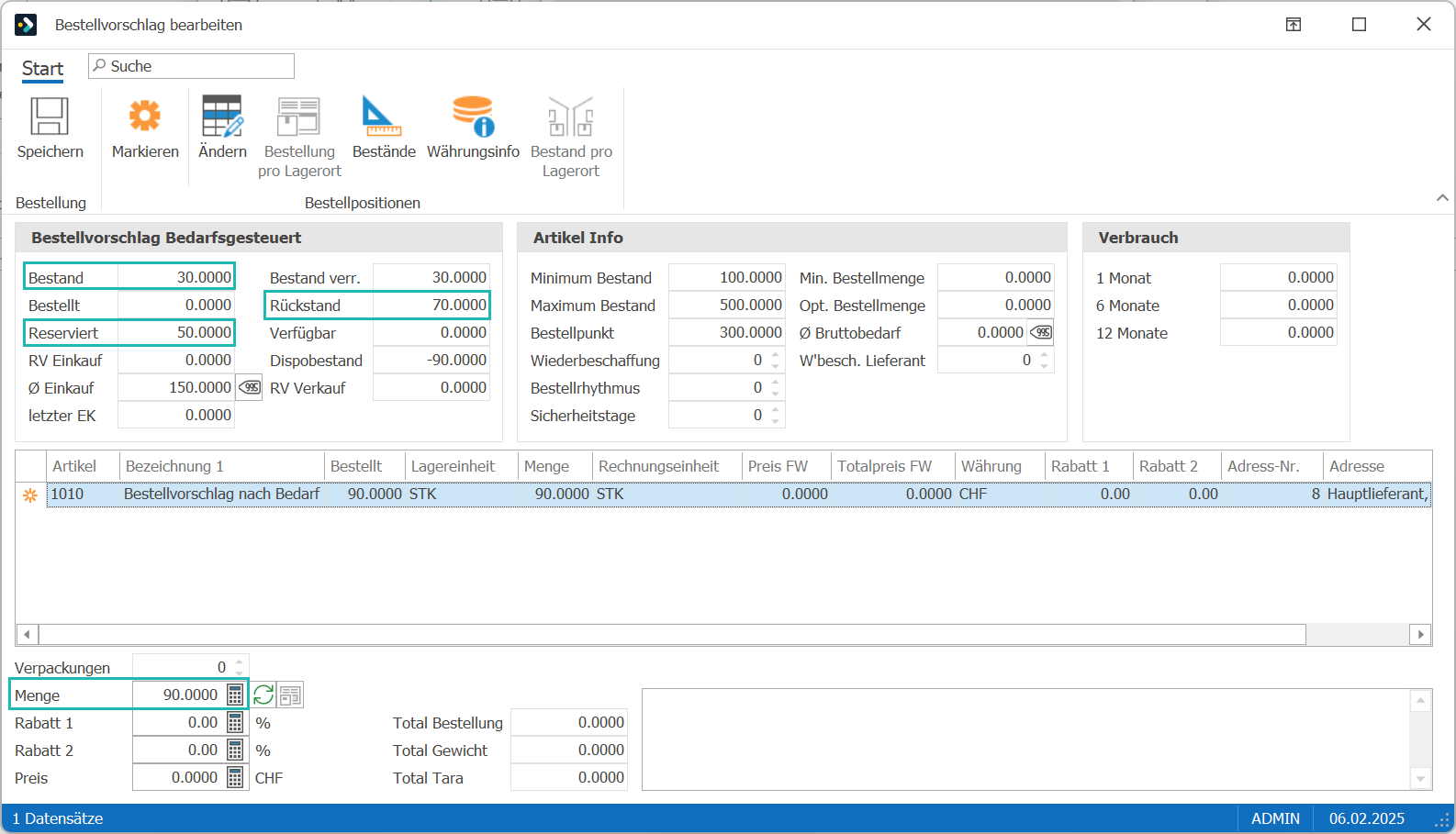Viewport: 1456px width, 834px height.
Task: Click the Suche search field
Action: point(191,66)
